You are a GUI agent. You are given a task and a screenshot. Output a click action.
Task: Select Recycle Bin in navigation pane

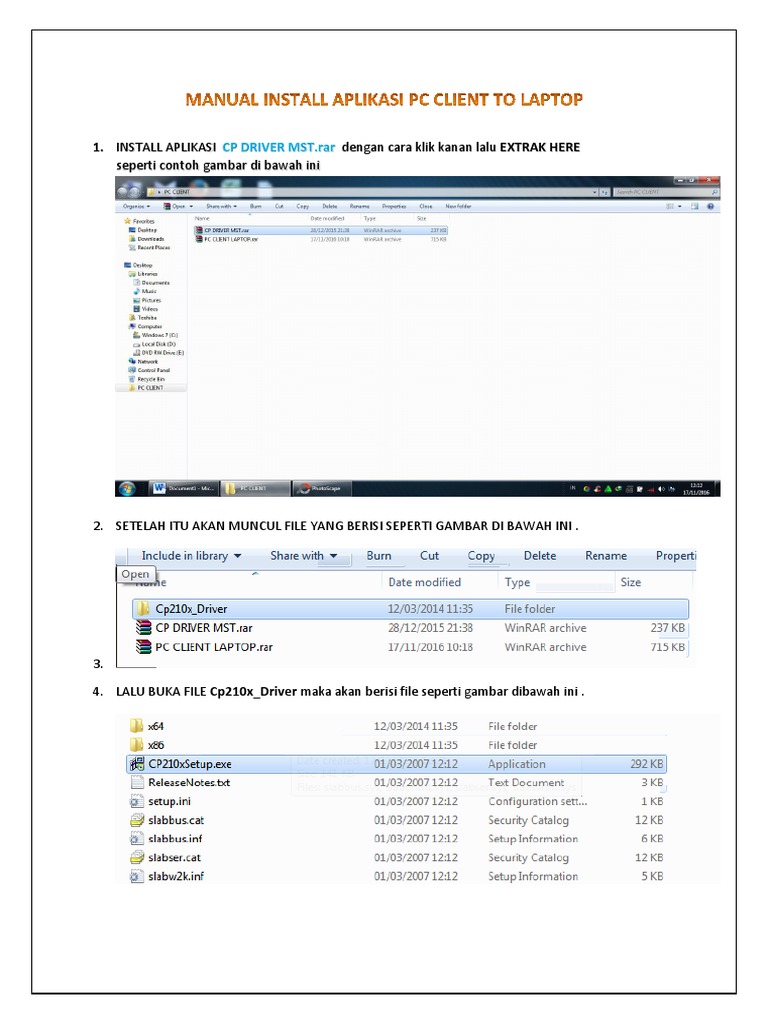pyautogui.click(x=147, y=379)
